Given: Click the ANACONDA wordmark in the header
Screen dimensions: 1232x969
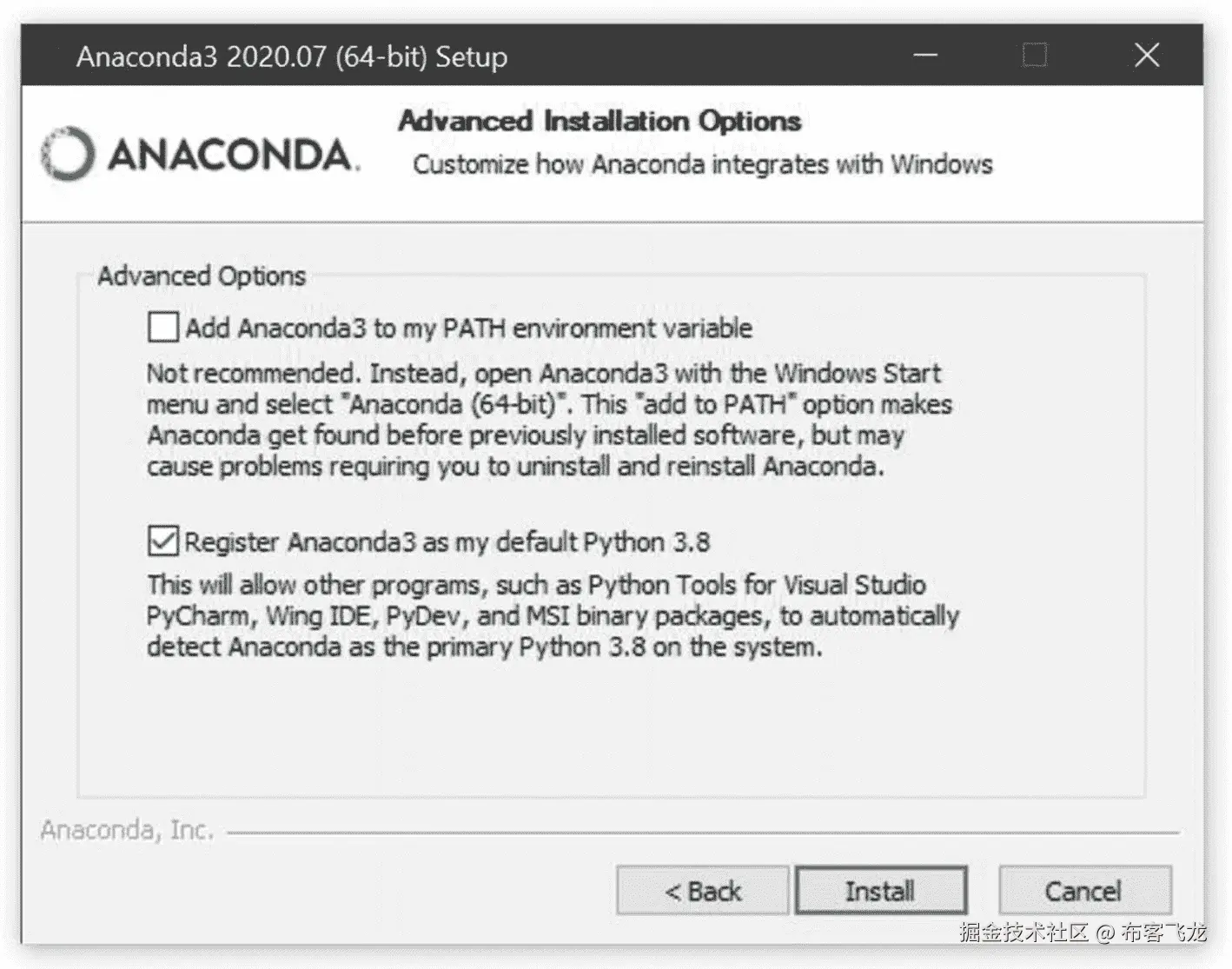Looking at the screenshot, I should [233, 156].
